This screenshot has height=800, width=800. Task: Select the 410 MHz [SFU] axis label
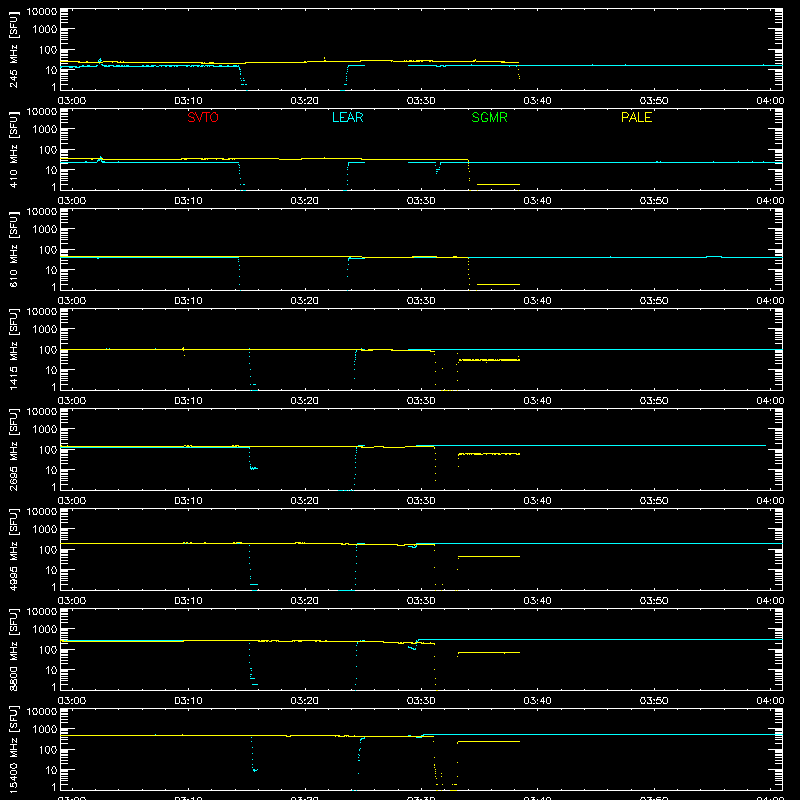click(13, 149)
